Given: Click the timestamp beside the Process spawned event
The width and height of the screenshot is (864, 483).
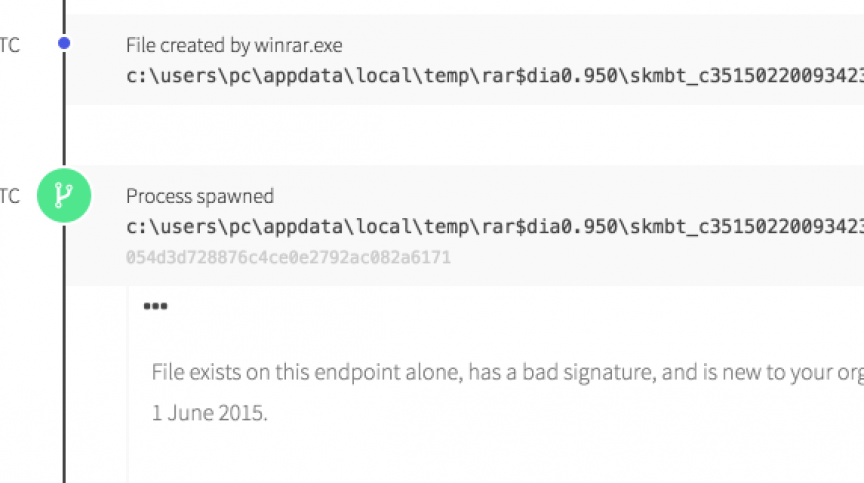Looking at the screenshot, I should [x=9, y=196].
